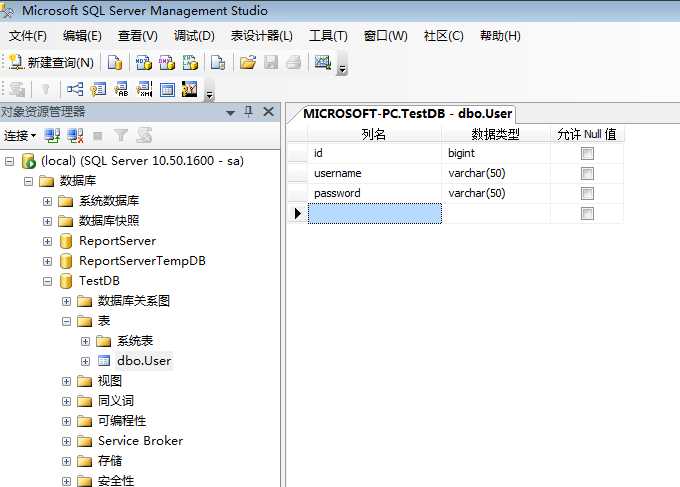The height and width of the screenshot is (487, 680).
Task: Open Object Explorer window position dropdown arrow
Action: (x=230, y=113)
